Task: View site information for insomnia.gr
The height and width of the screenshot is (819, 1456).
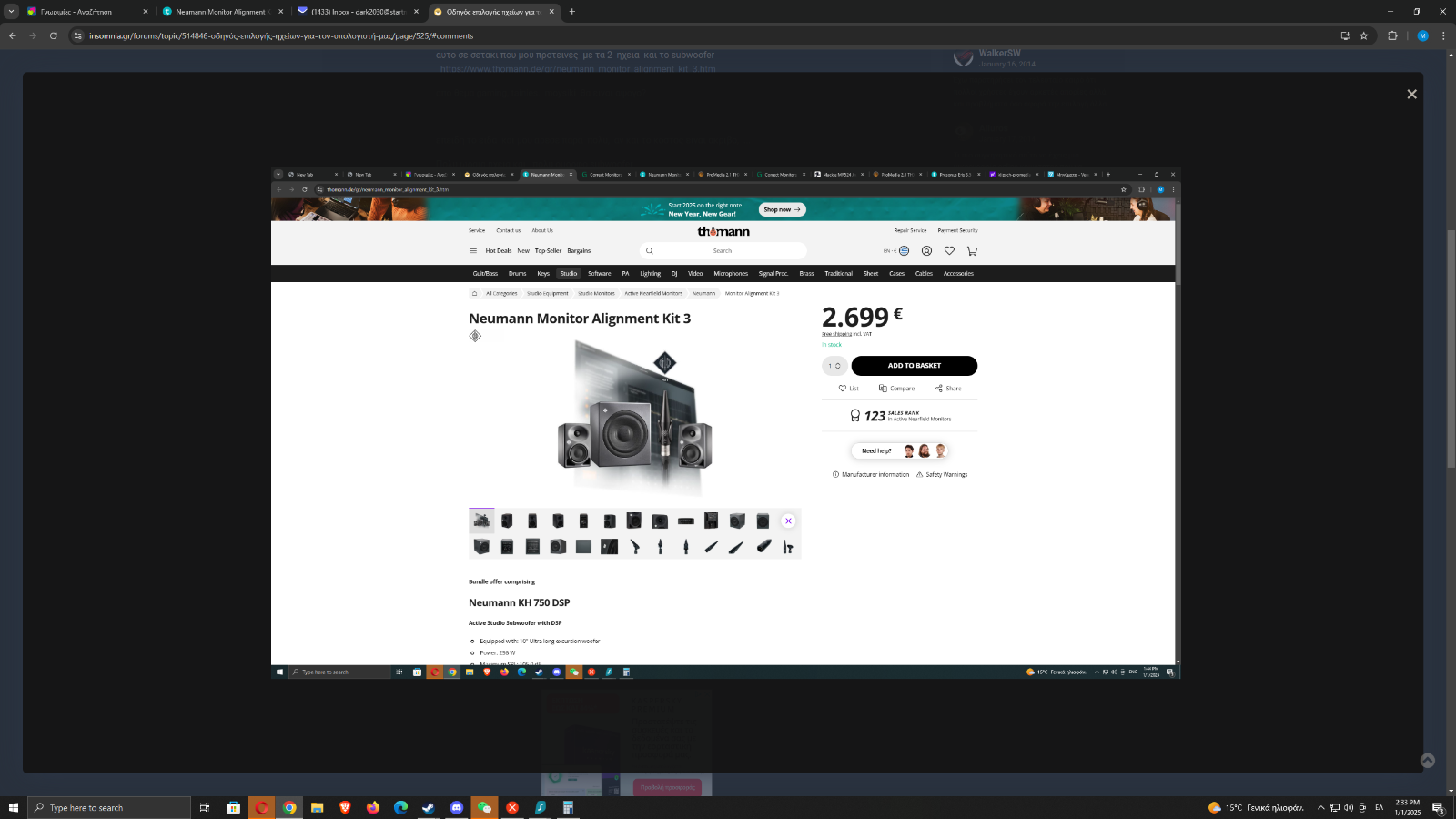Action: (77, 35)
